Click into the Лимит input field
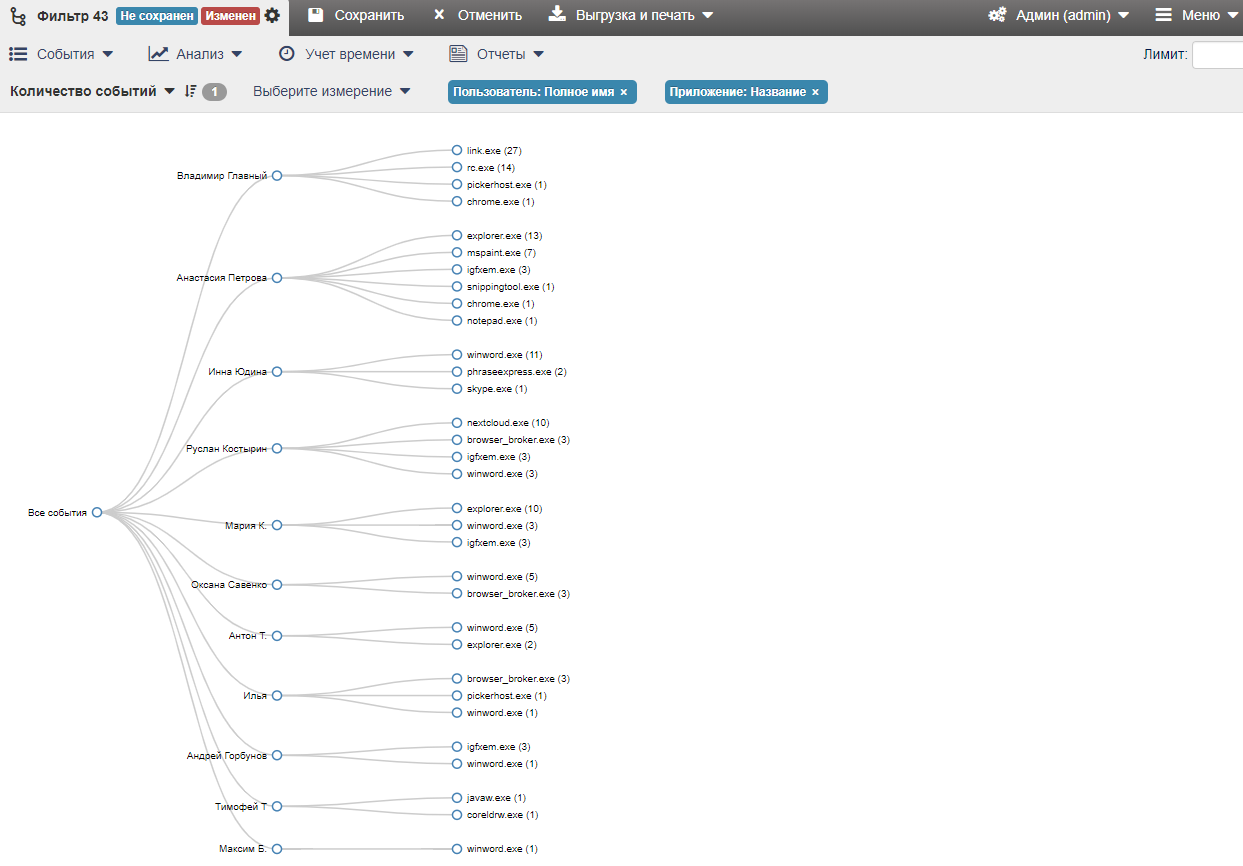The width and height of the screenshot is (1243, 866). [1216, 55]
